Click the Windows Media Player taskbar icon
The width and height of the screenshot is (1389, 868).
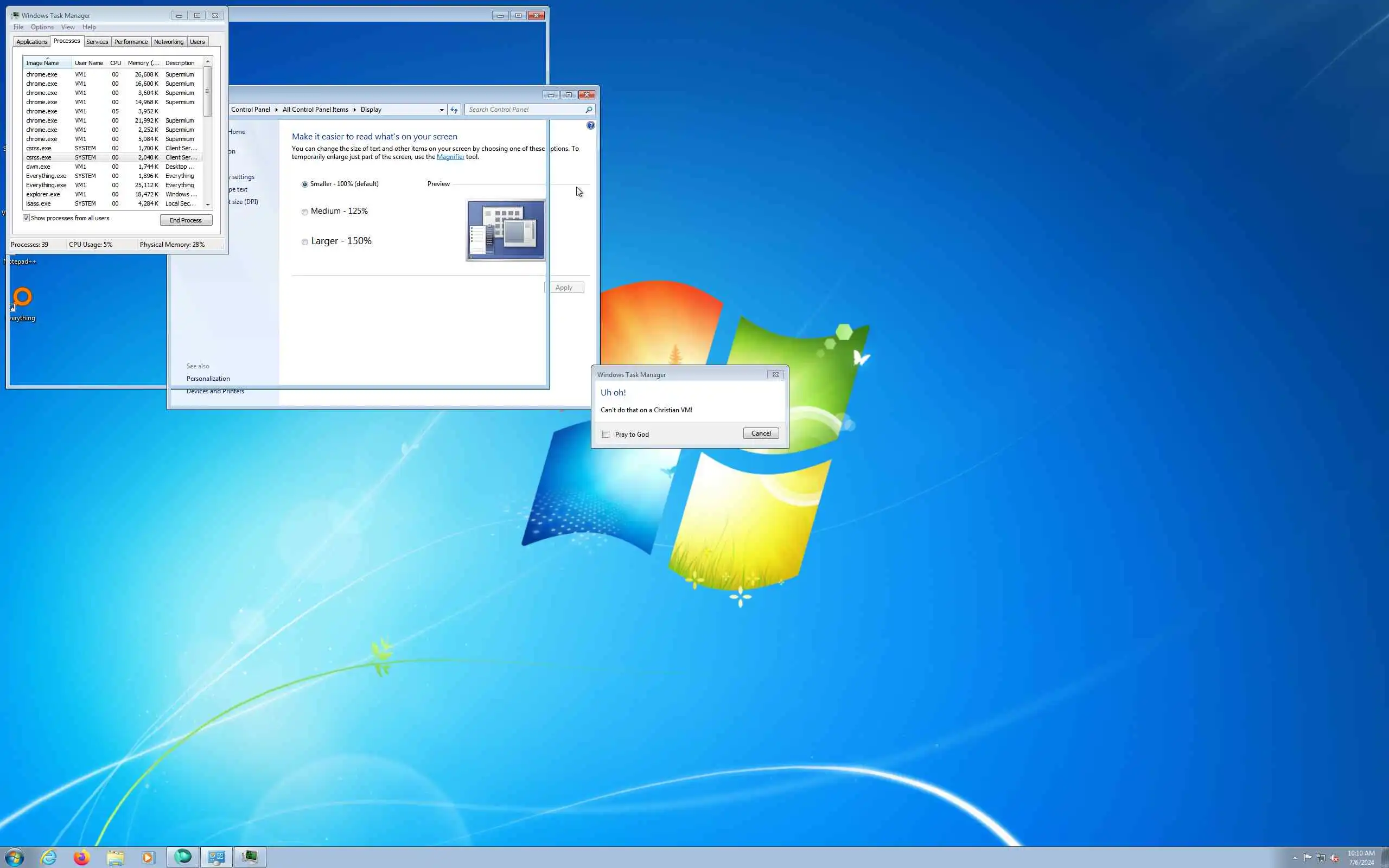click(x=148, y=857)
